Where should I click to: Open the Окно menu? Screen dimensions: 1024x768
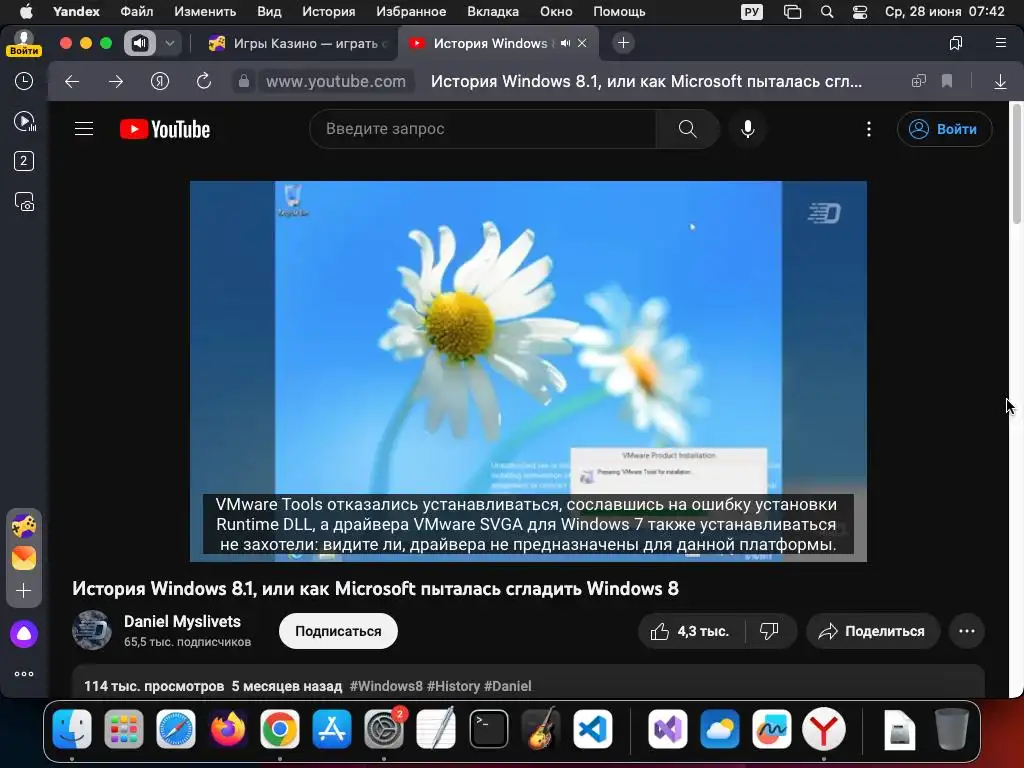click(556, 12)
